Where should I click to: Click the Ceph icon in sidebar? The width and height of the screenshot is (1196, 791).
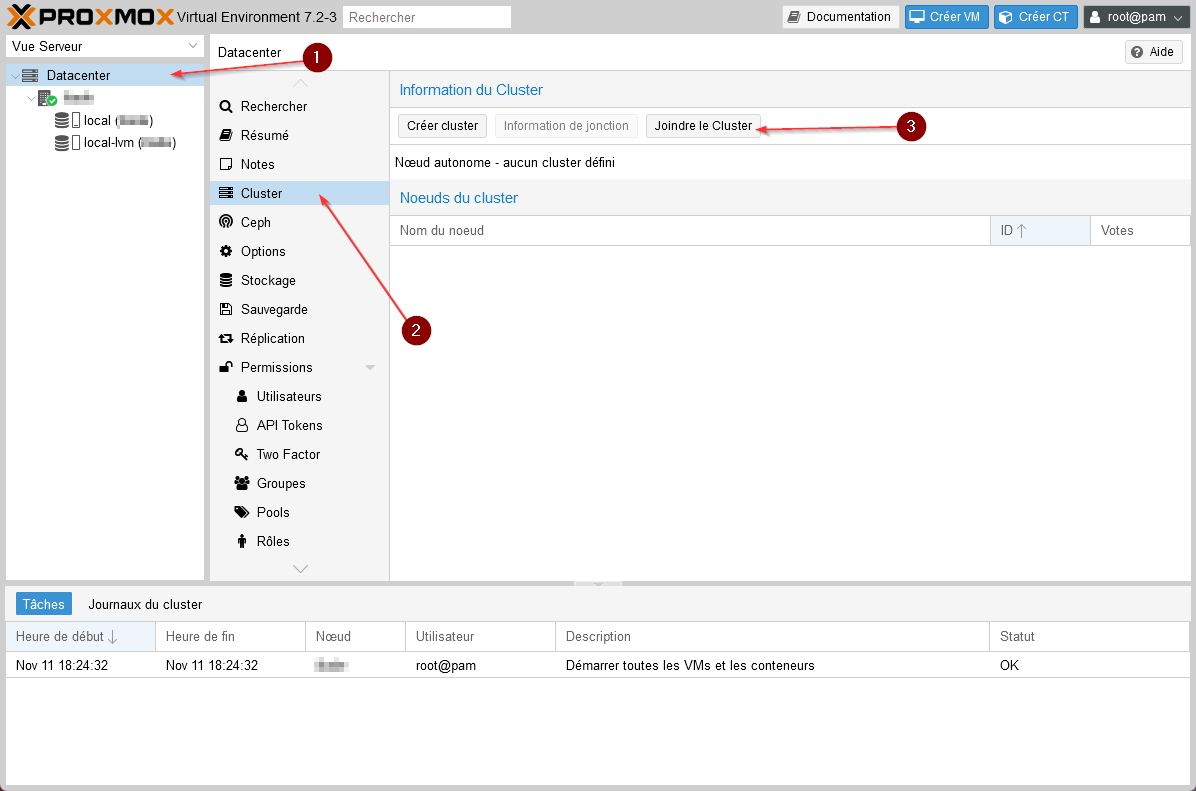click(x=226, y=222)
